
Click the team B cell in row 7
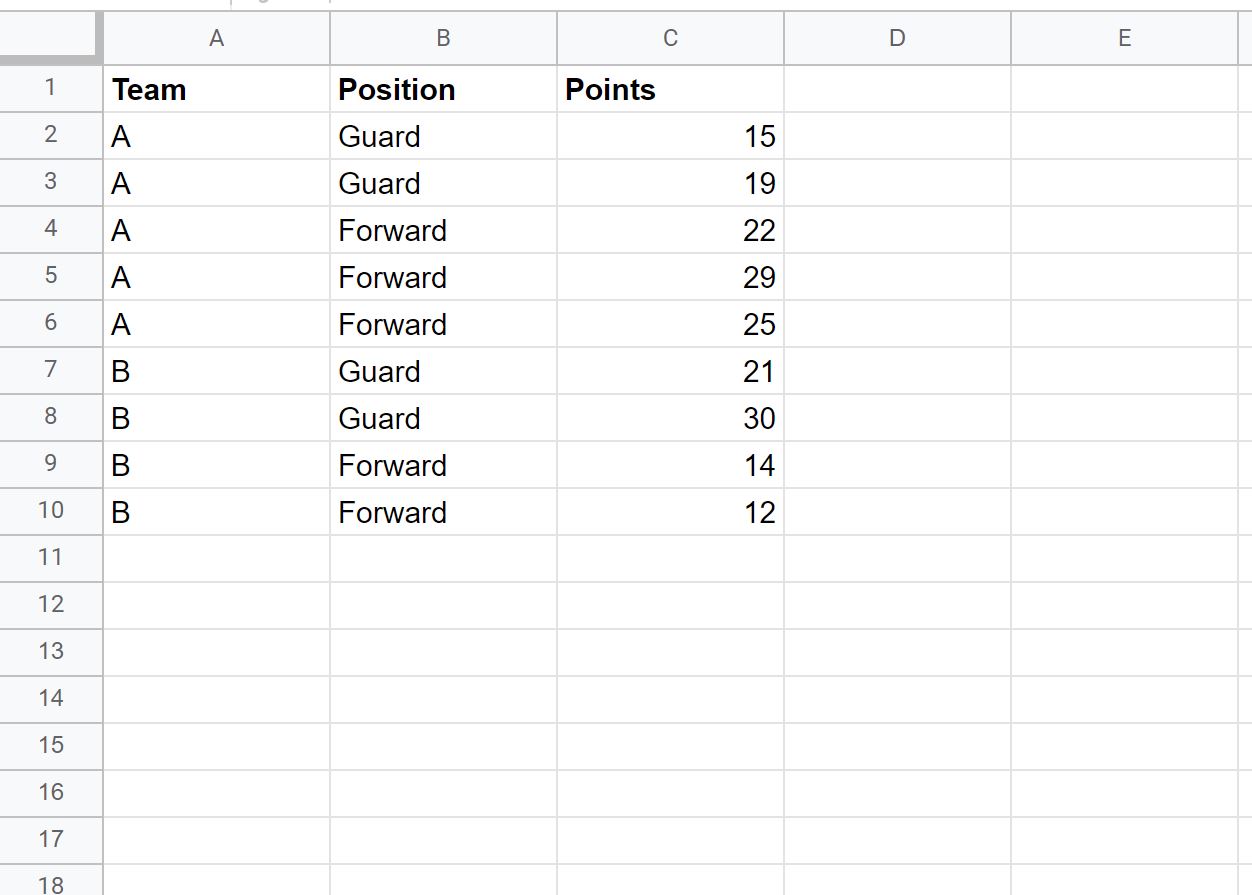(216, 371)
